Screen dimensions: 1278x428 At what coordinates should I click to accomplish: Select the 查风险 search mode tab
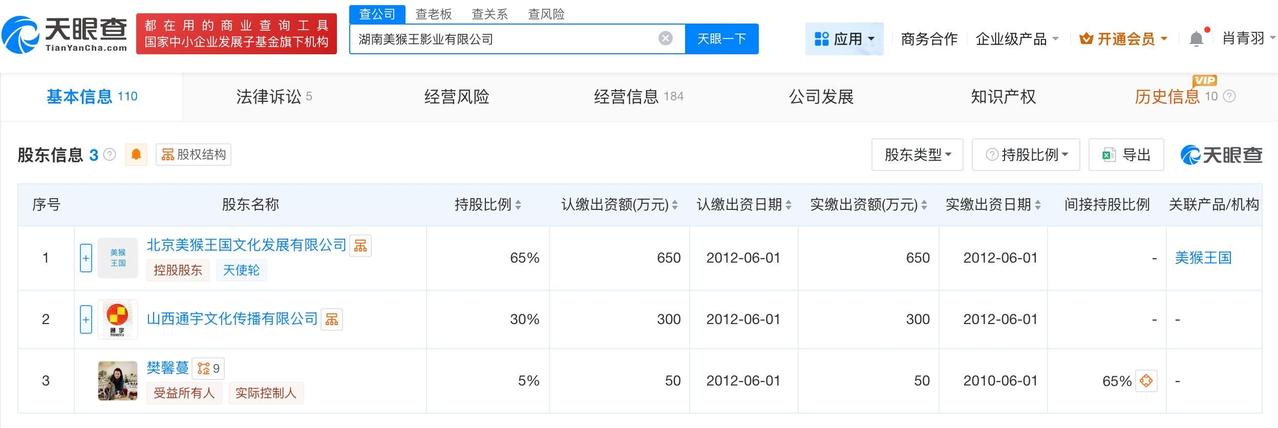coord(546,14)
